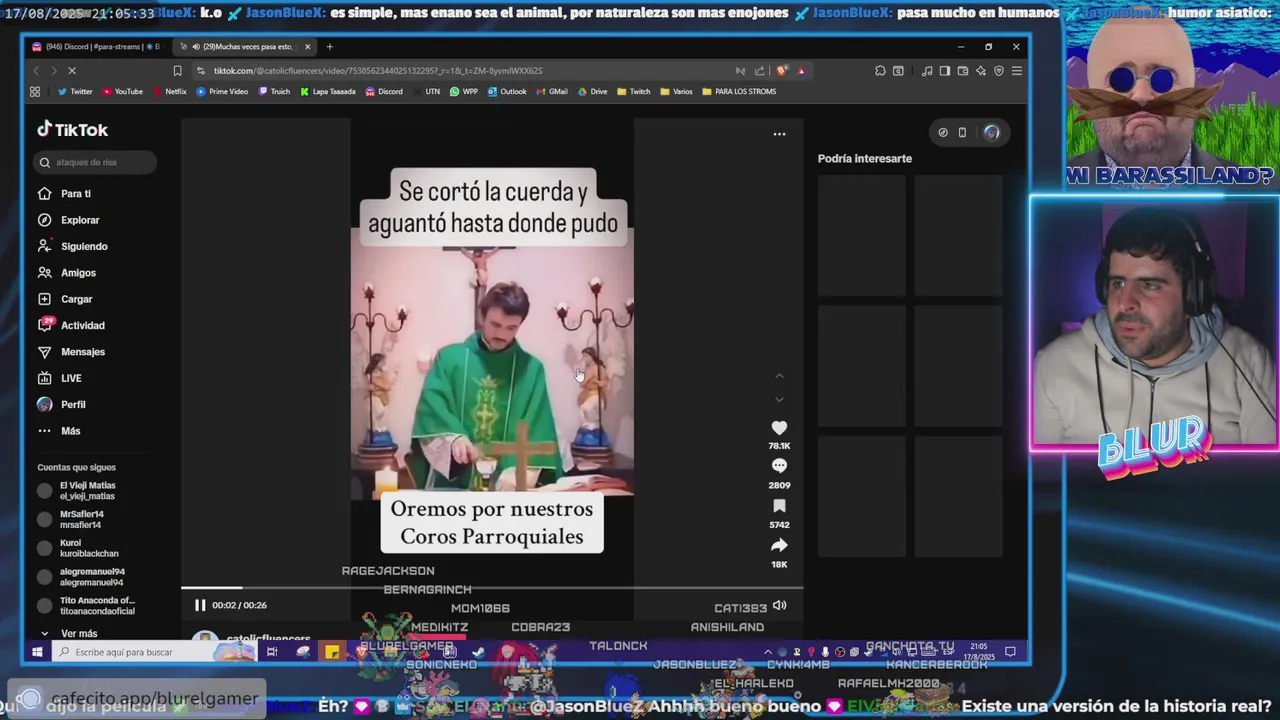Screen dimensions: 1280x720
Task: Open the UTN bookmark
Action: [427, 92]
